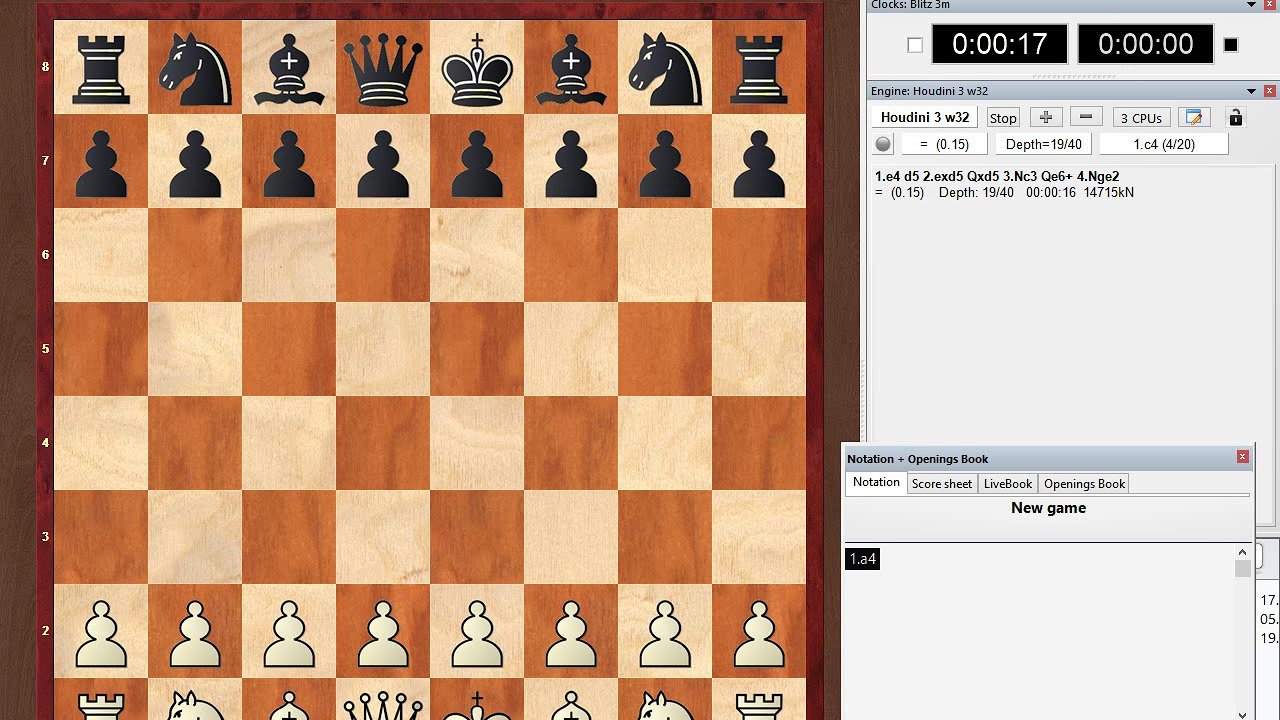1280x720 pixels.
Task: Click the notation scrollbar up arrow
Action: click(x=1242, y=552)
